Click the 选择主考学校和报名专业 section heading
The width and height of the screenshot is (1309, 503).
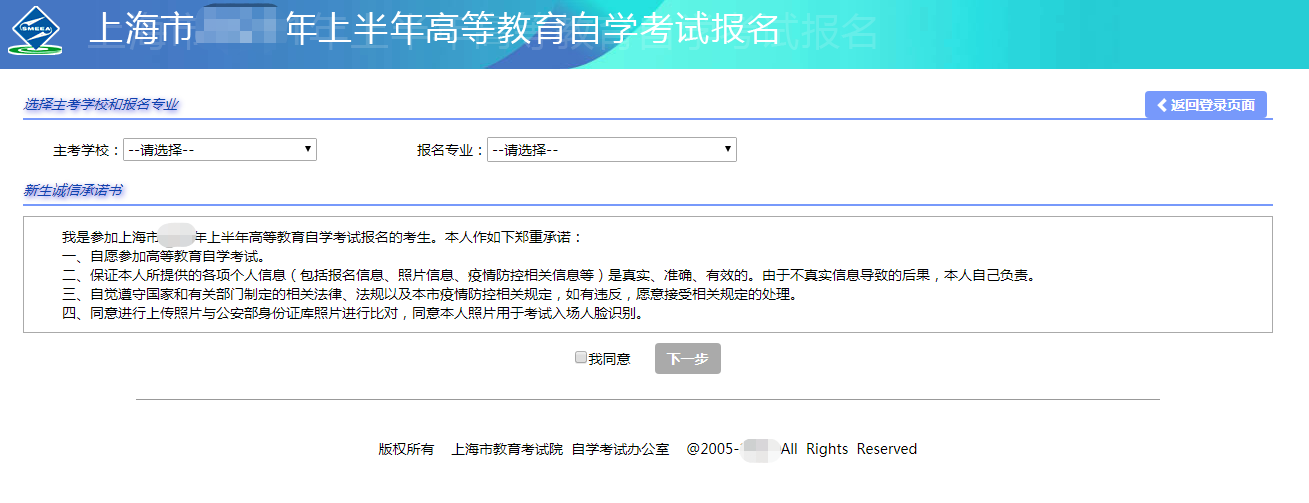coord(101,104)
